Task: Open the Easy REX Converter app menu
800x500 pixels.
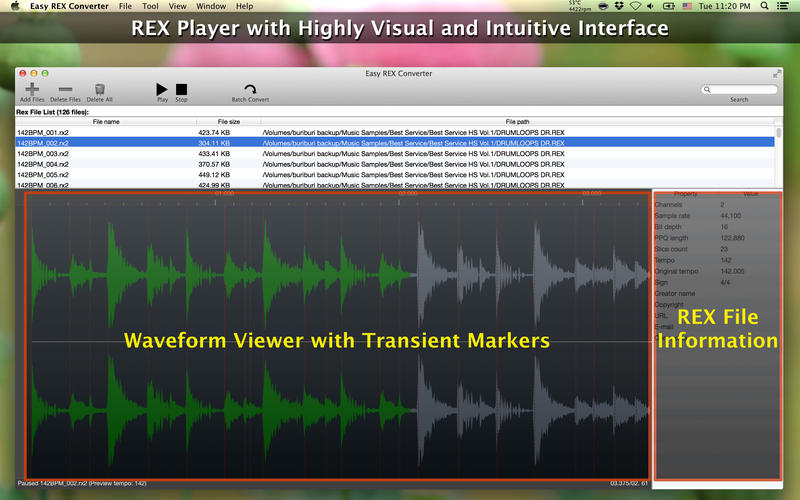Action: click(69, 6)
